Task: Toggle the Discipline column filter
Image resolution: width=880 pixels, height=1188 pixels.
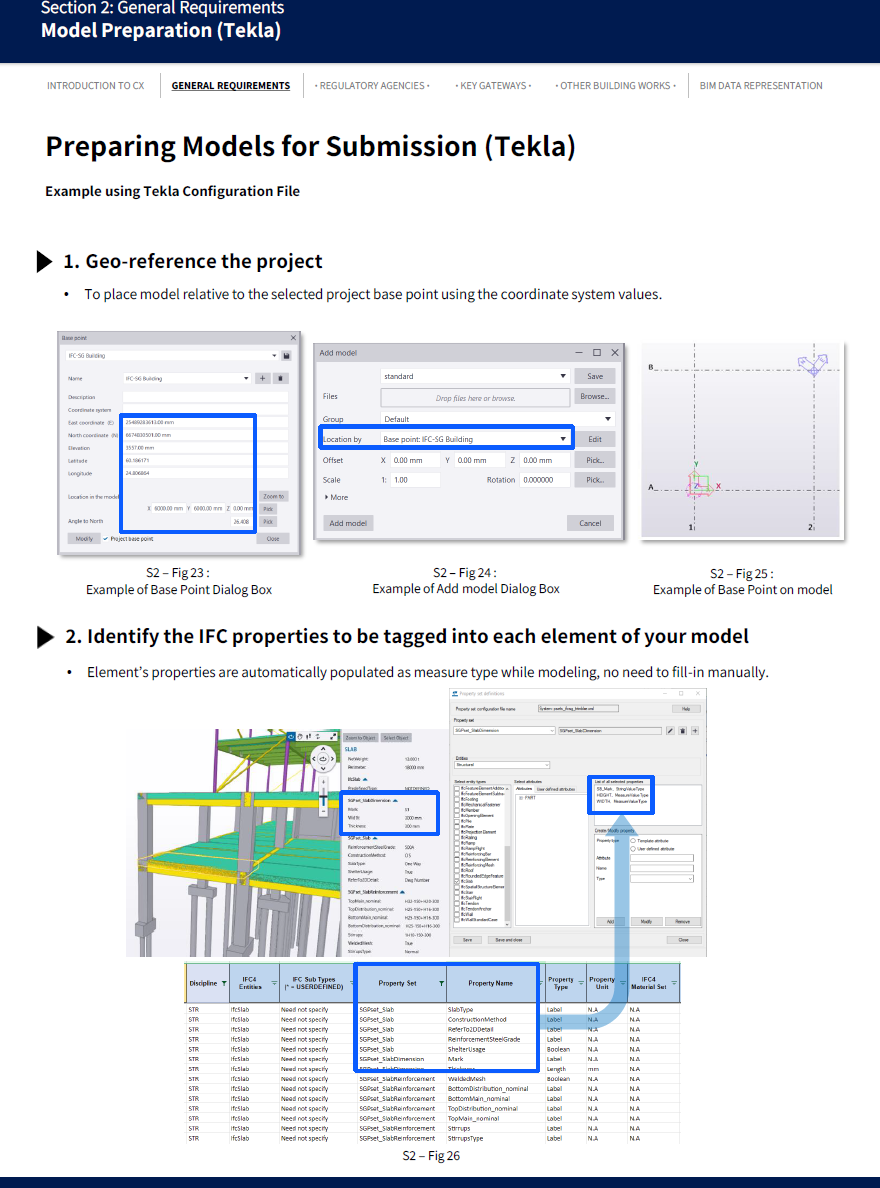Action: pos(224,983)
